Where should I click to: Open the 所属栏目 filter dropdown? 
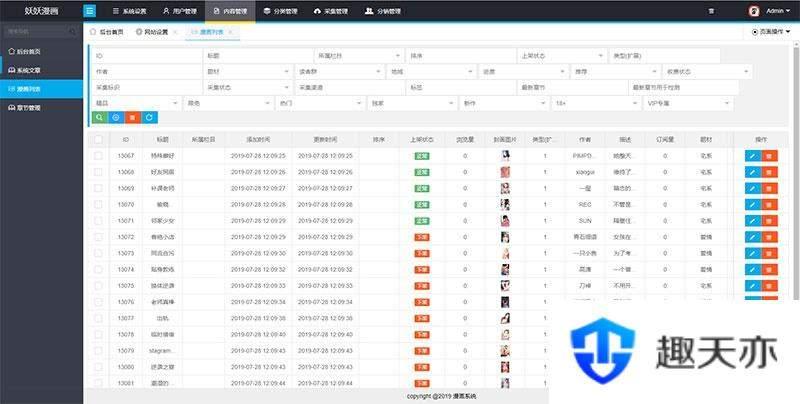pos(359,56)
